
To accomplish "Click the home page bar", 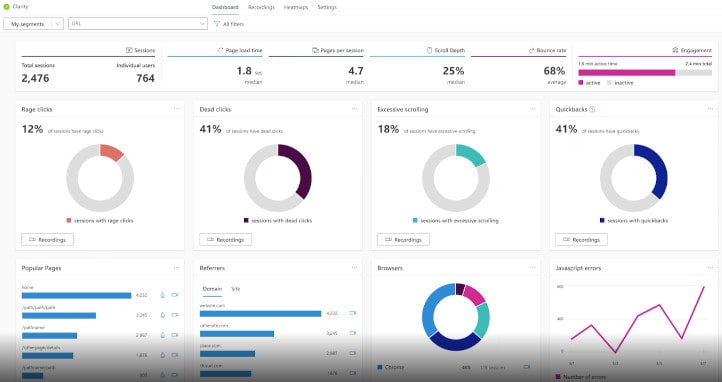I will tap(76, 295).
